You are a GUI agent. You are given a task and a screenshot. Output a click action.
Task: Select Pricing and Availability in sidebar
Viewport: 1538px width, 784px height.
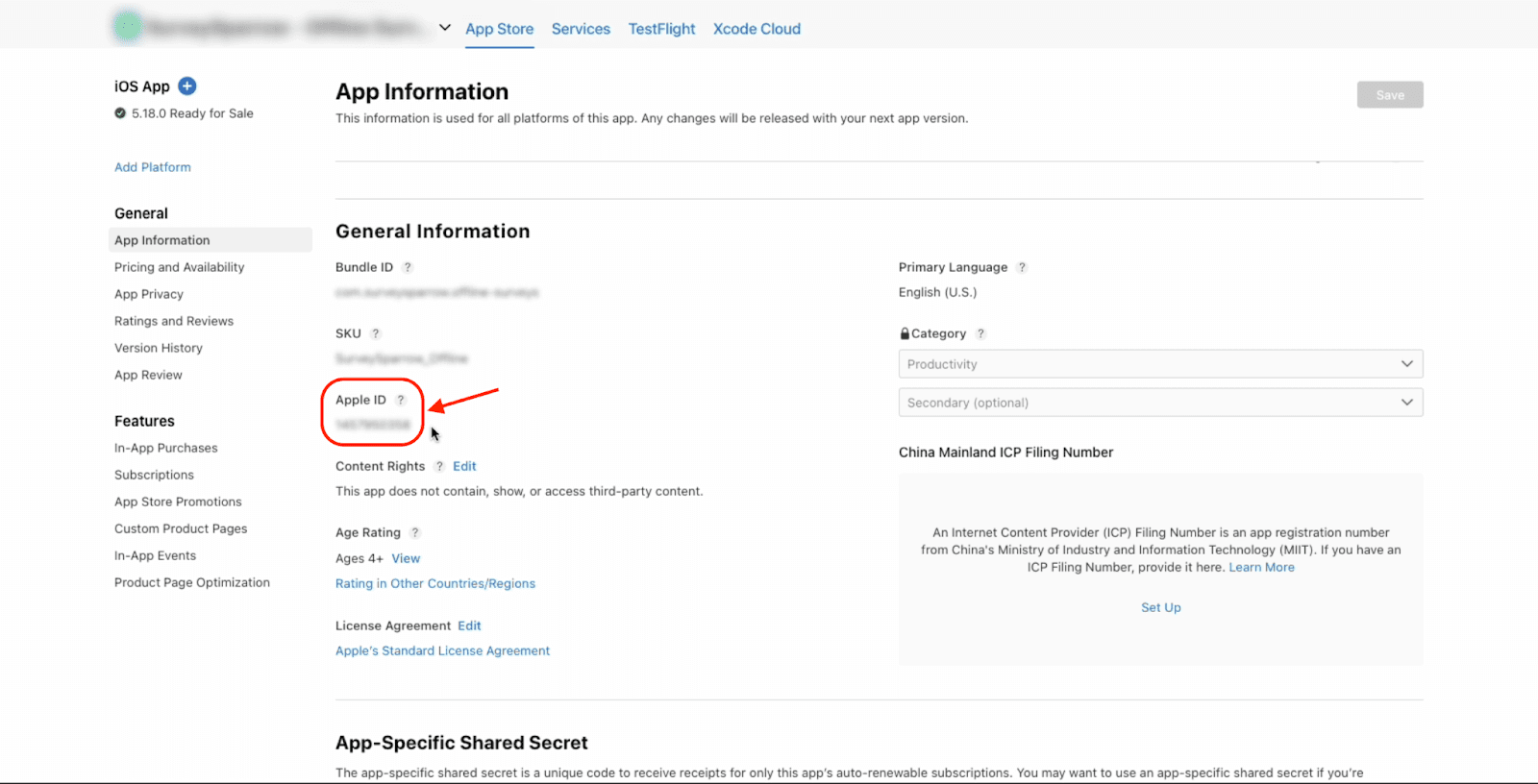179,267
